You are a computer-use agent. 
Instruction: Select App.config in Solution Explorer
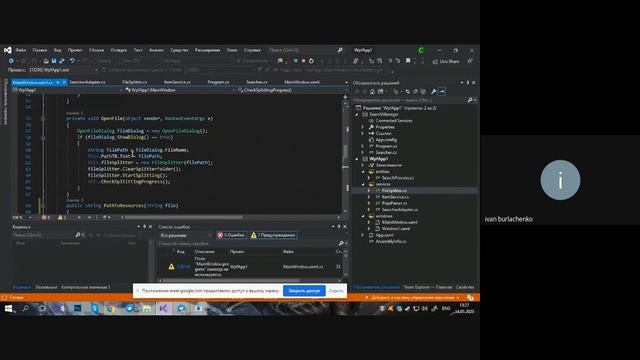[x=386, y=140]
